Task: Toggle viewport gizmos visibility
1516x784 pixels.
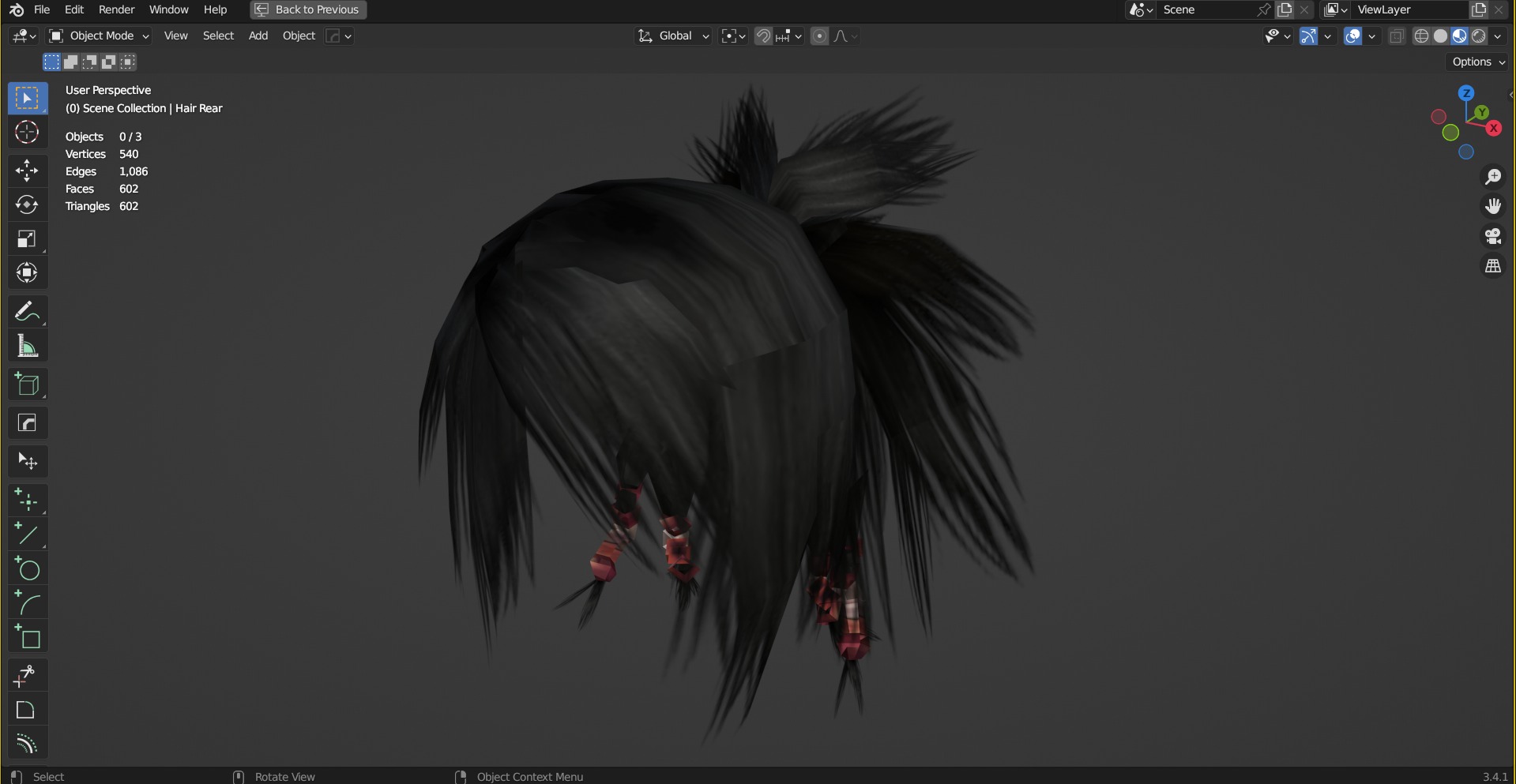Action: pos(1309,36)
